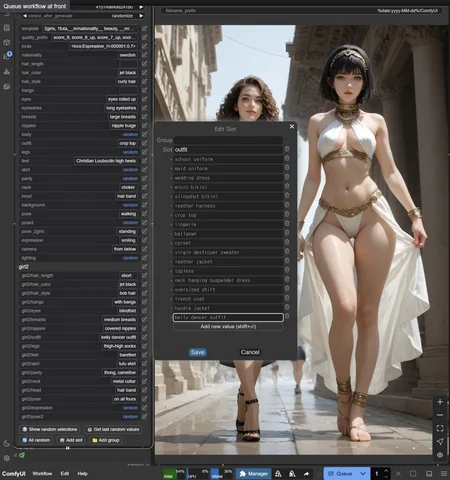Click Add new value button

(x=228, y=327)
